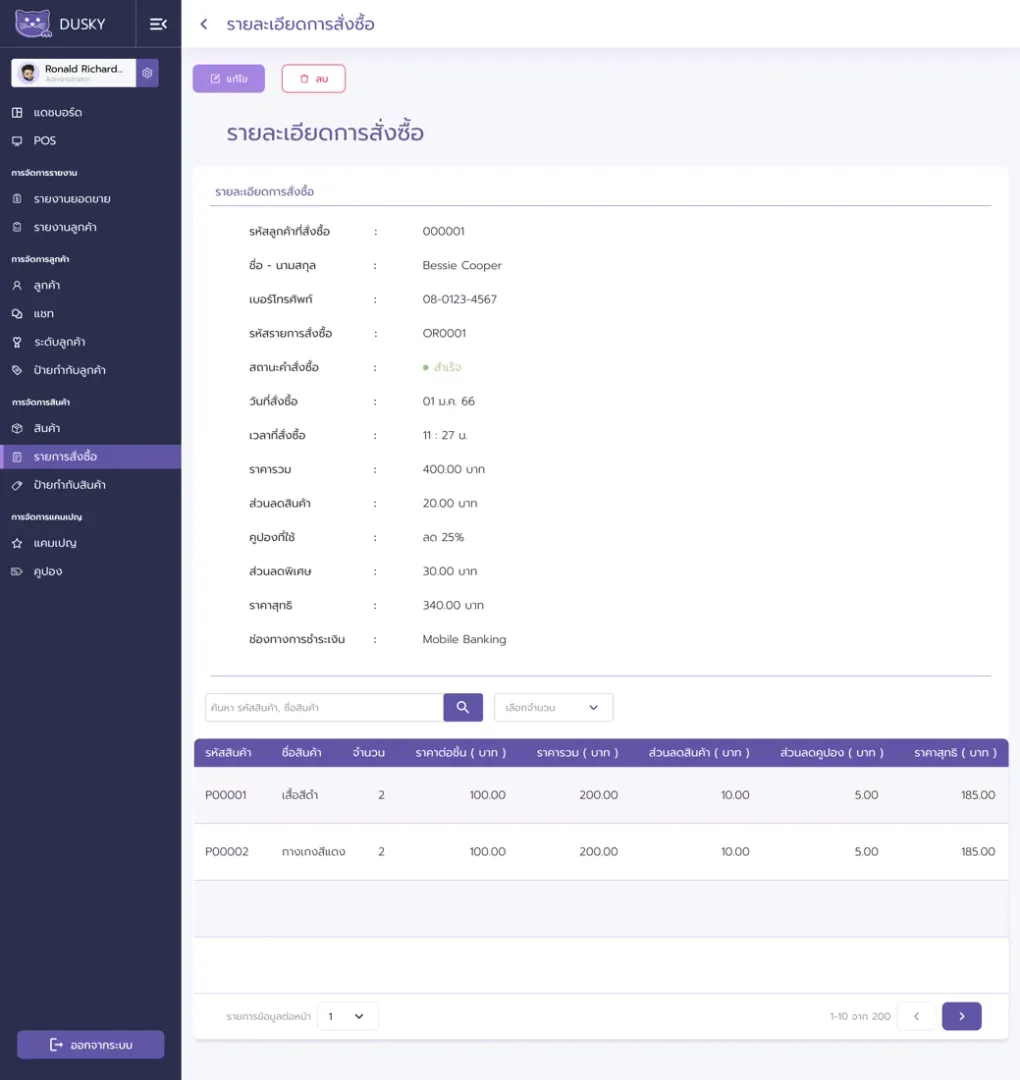Log out with ออกจากระบบ button
The width and height of the screenshot is (1020, 1080).
tap(90, 1045)
